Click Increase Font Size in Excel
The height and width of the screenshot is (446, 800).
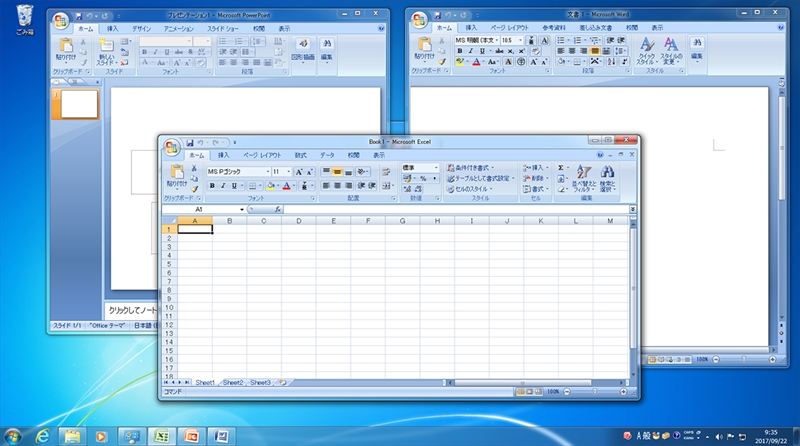(x=299, y=172)
